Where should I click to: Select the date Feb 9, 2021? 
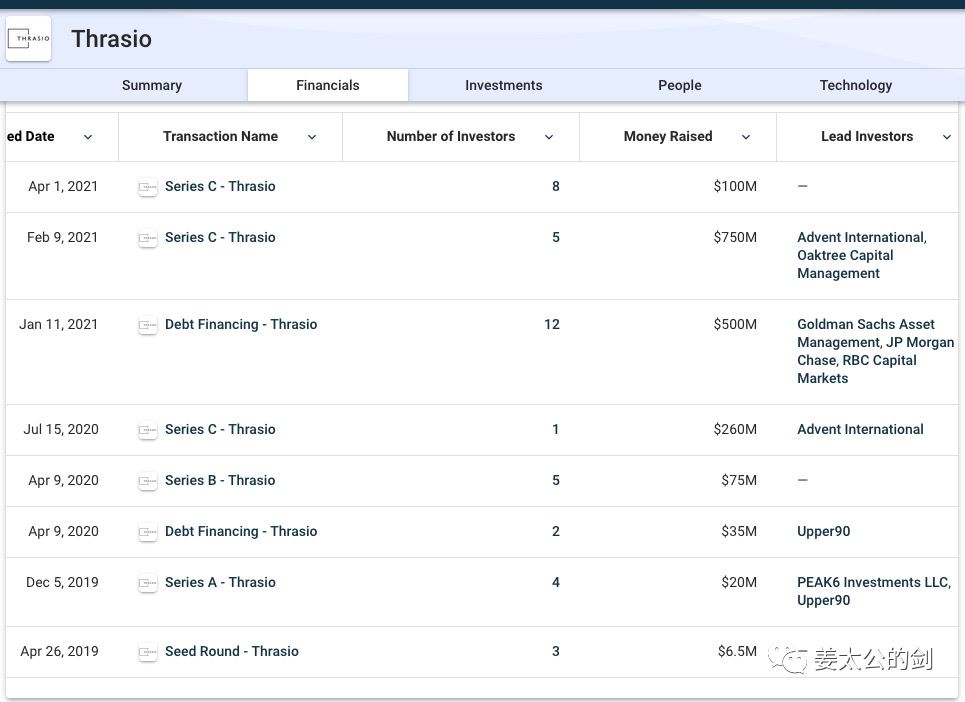point(62,237)
